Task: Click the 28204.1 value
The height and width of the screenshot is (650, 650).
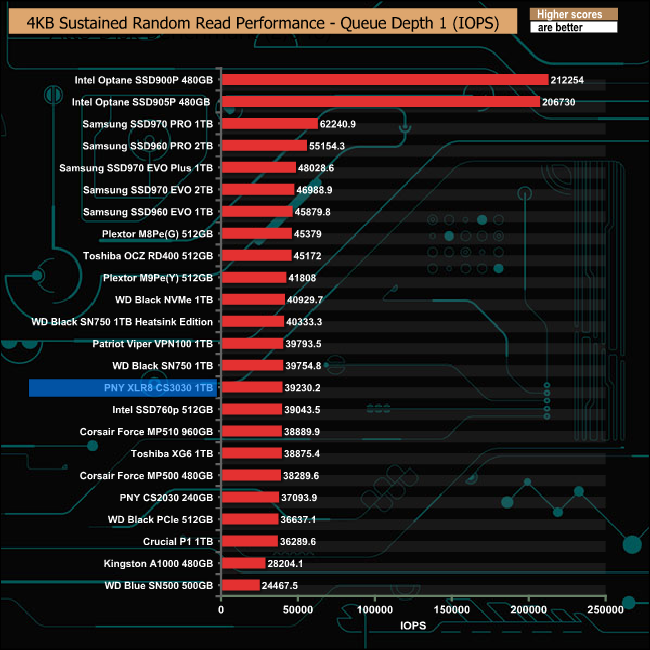Action: [285, 563]
